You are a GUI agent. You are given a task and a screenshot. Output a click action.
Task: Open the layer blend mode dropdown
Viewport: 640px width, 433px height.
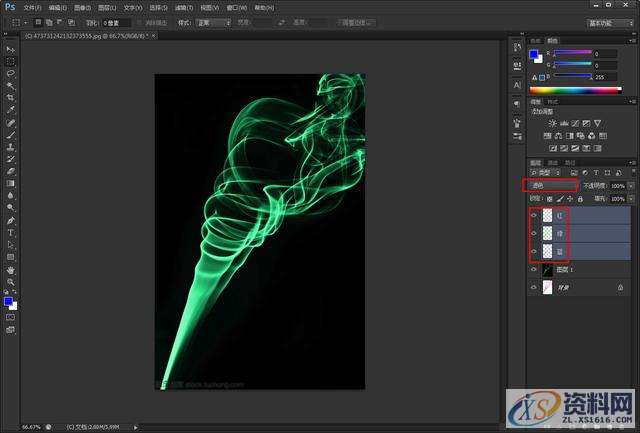552,186
